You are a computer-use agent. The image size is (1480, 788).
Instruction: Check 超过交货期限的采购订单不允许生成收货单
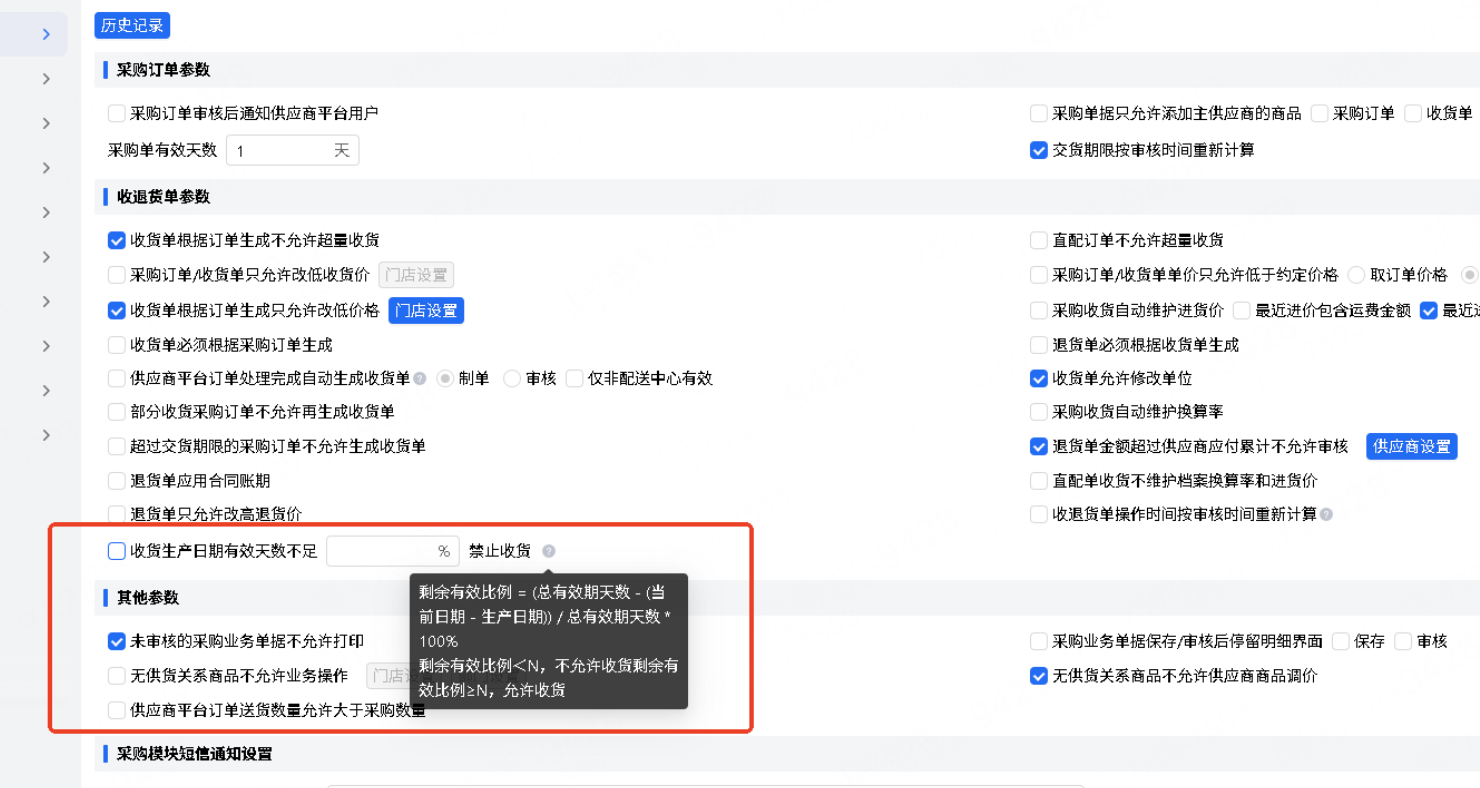117,446
